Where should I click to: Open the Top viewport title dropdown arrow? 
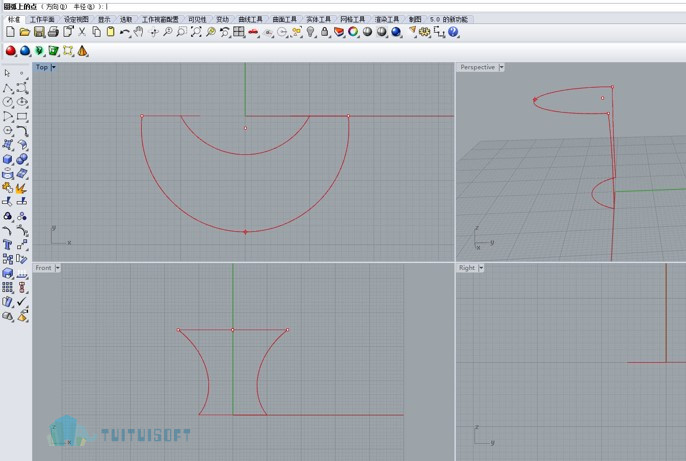(x=53, y=67)
